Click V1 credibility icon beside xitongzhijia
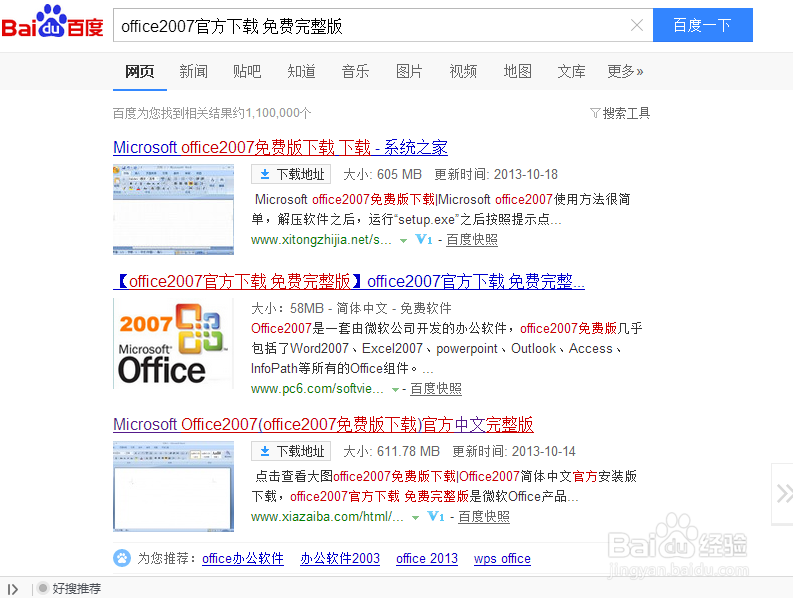Image resolution: width=793 pixels, height=598 pixels. pos(423,239)
